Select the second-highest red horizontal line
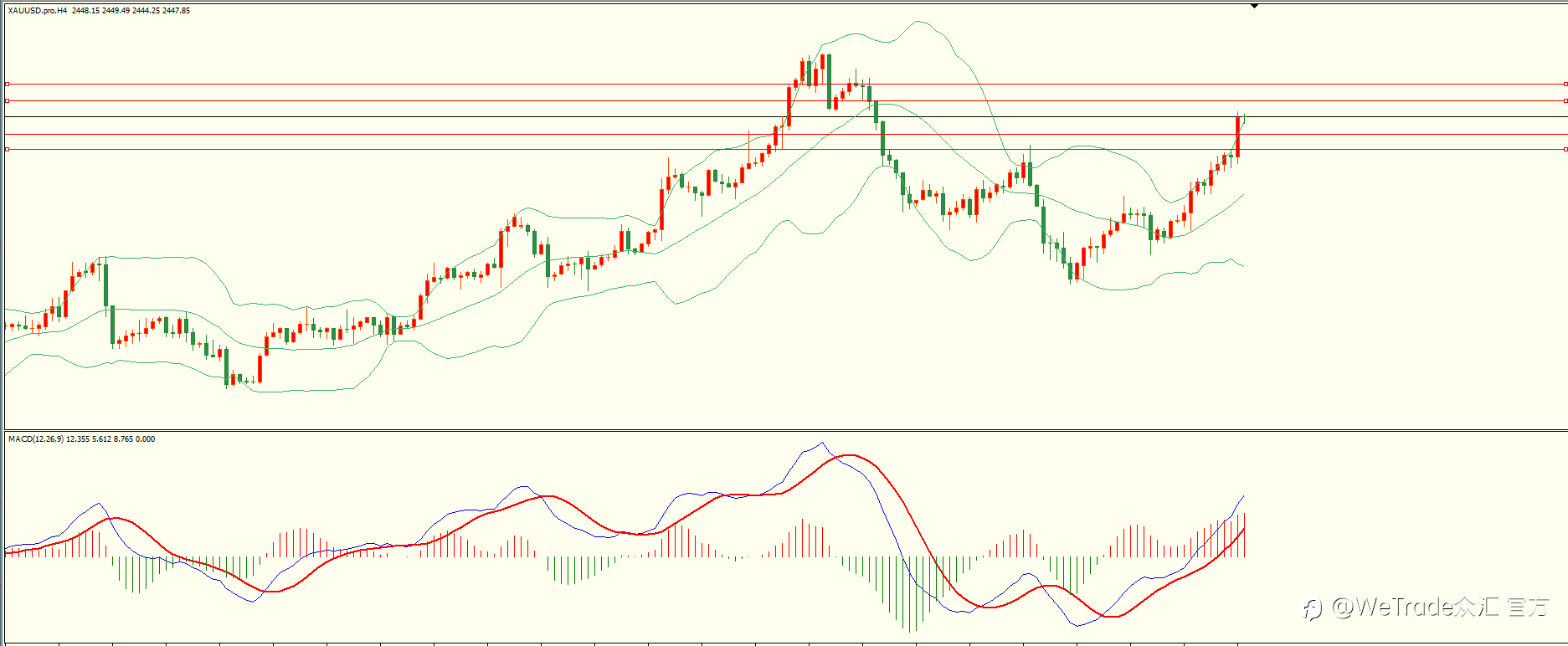Viewport: 1568px width, 646px height. (785, 101)
